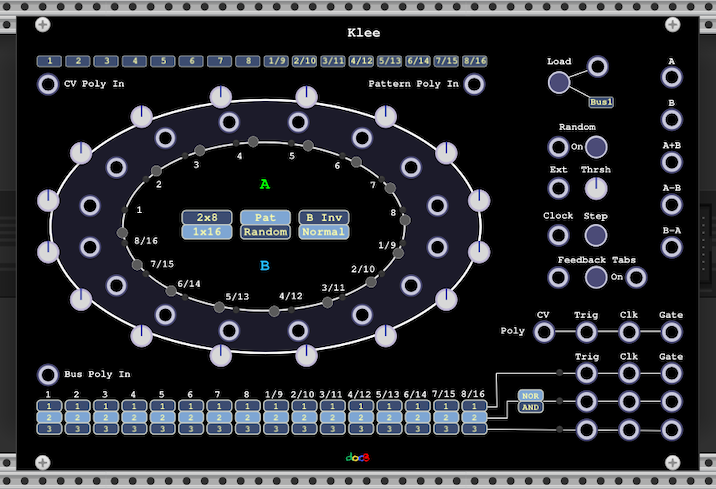Assign step 8 to bus 2
Viewport: 716px width, 489px height.
tap(248, 417)
